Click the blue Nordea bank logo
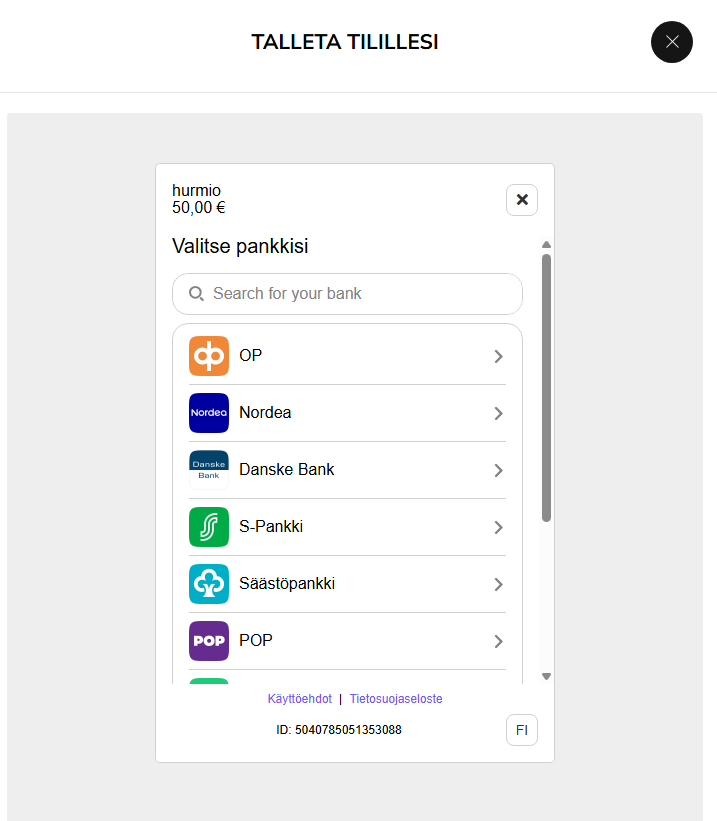The height and width of the screenshot is (821, 717). [209, 413]
